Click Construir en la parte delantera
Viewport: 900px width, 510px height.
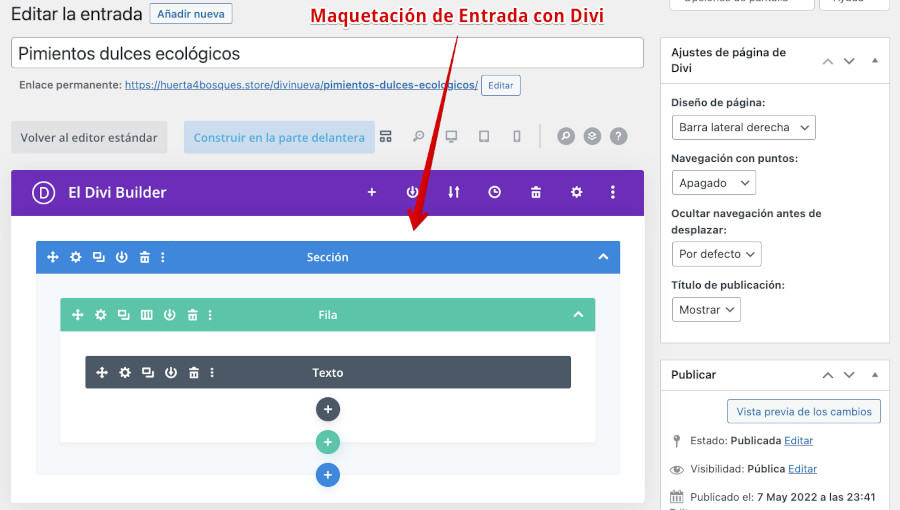click(279, 138)
